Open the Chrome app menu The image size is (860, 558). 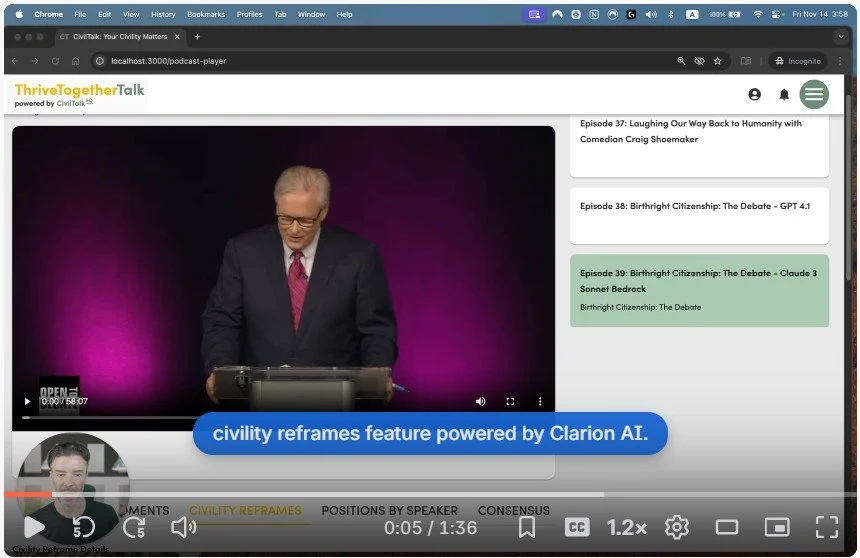[48, 14]
